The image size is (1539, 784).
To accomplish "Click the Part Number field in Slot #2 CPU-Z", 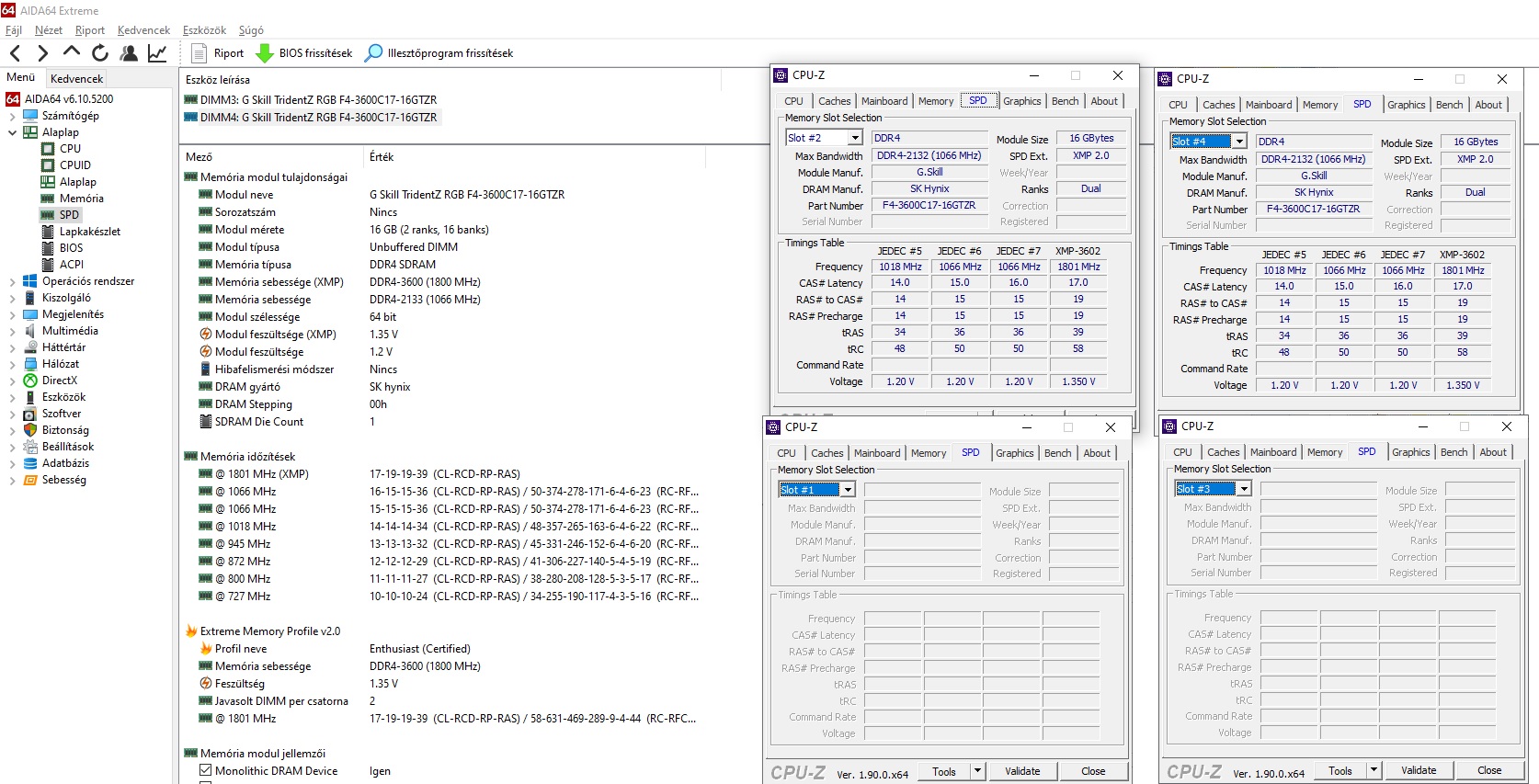I will click(x=929, y=205).
